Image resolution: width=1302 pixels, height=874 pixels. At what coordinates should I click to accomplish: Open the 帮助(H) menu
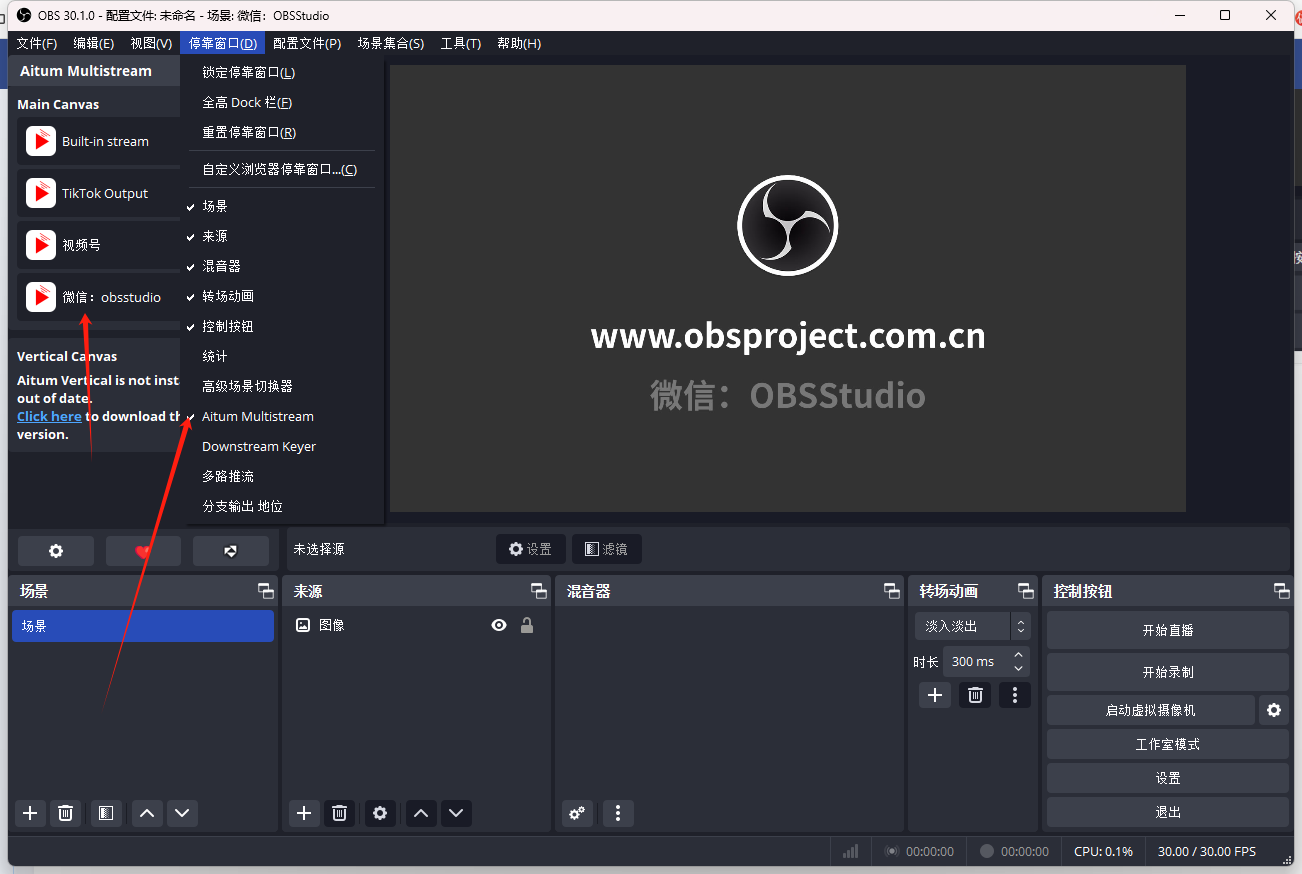click(519, 43)
